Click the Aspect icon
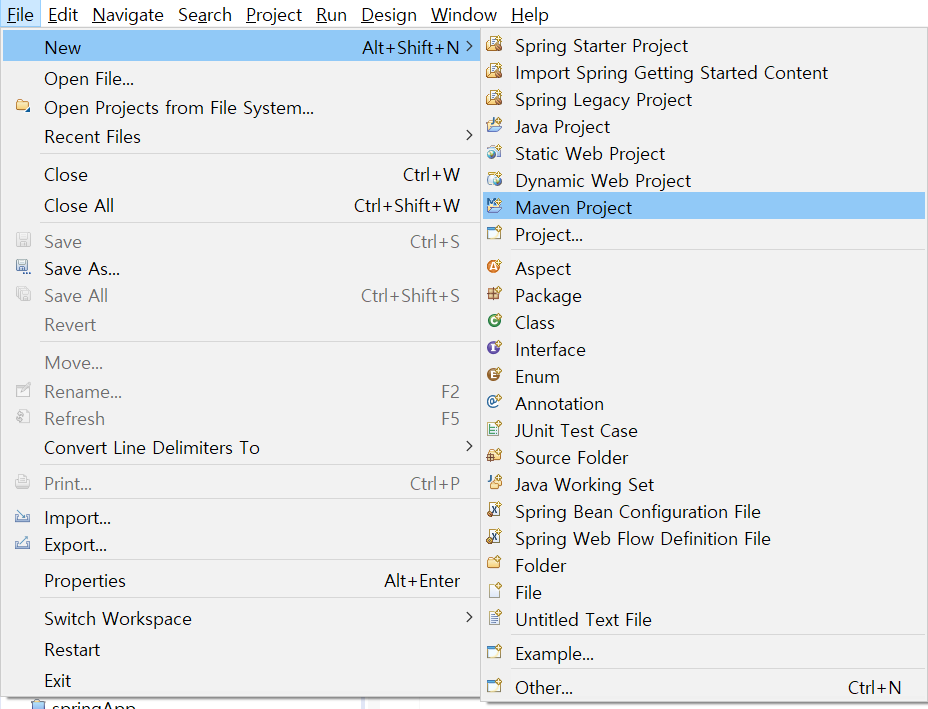 (494, 267)
